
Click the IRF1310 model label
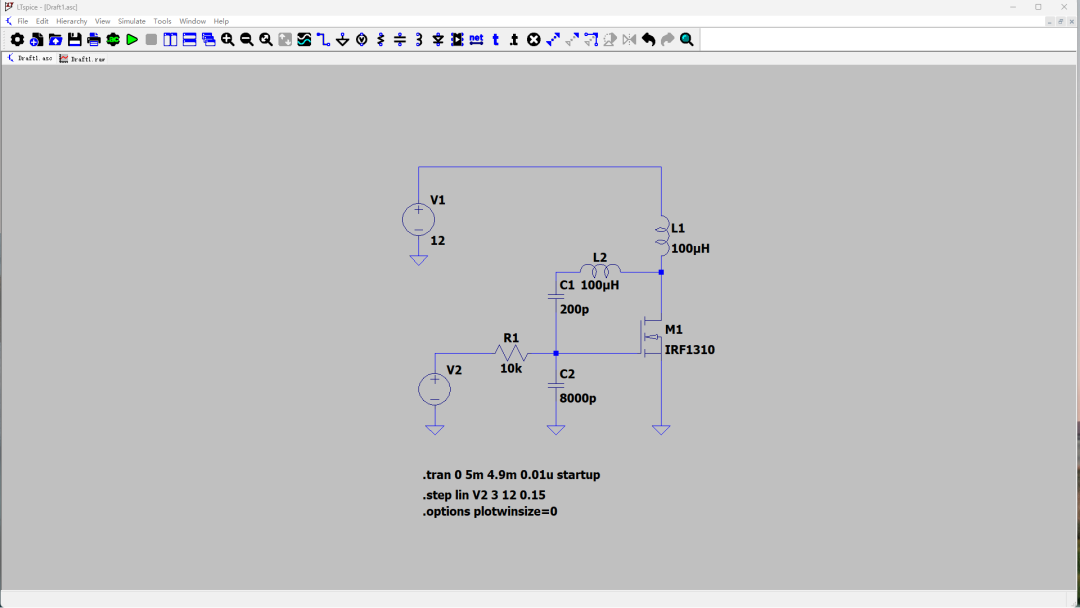[689, 350]
